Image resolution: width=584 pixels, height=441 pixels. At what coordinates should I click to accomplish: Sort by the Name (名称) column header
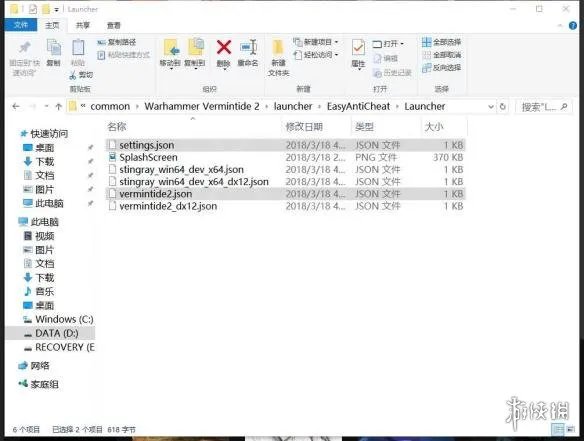tap(117, 127)
